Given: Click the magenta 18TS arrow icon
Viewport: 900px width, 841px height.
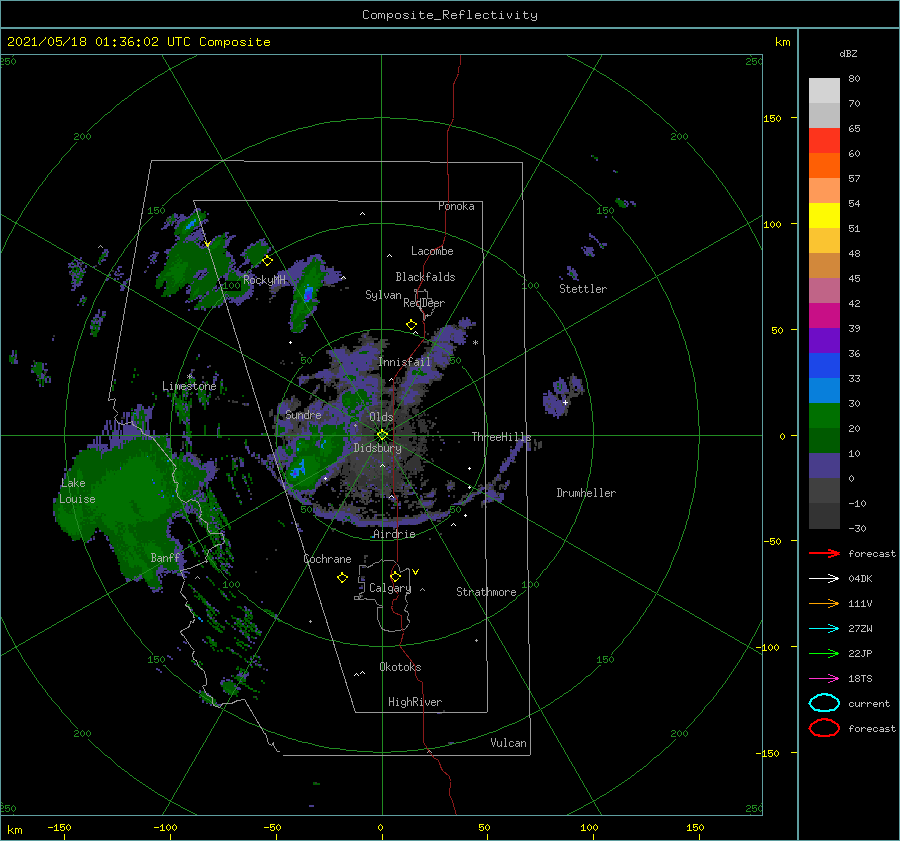Looking at the screenshot, I should click(824, 679).
